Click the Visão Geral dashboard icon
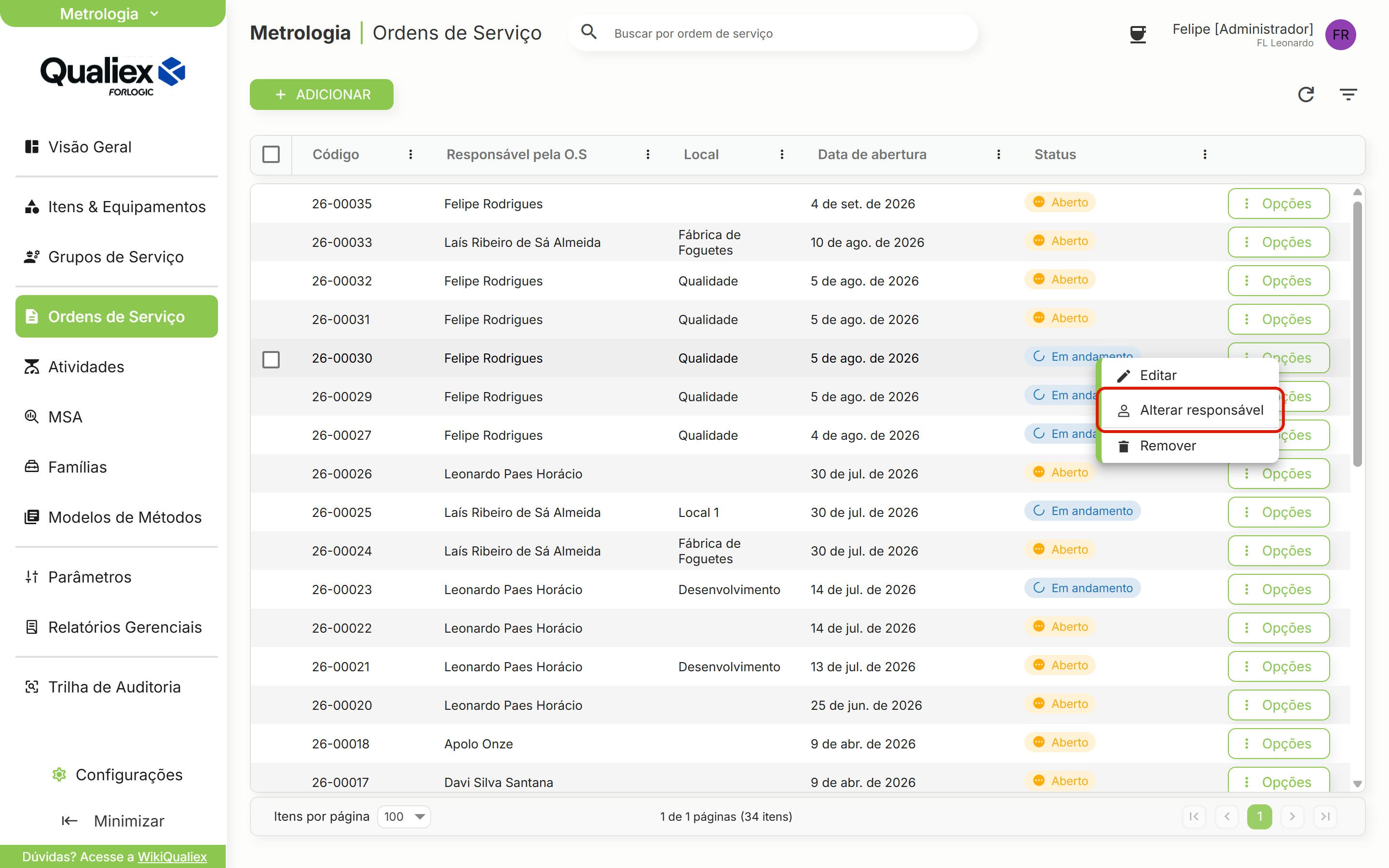1389x868 pixels. coord(32,147)
